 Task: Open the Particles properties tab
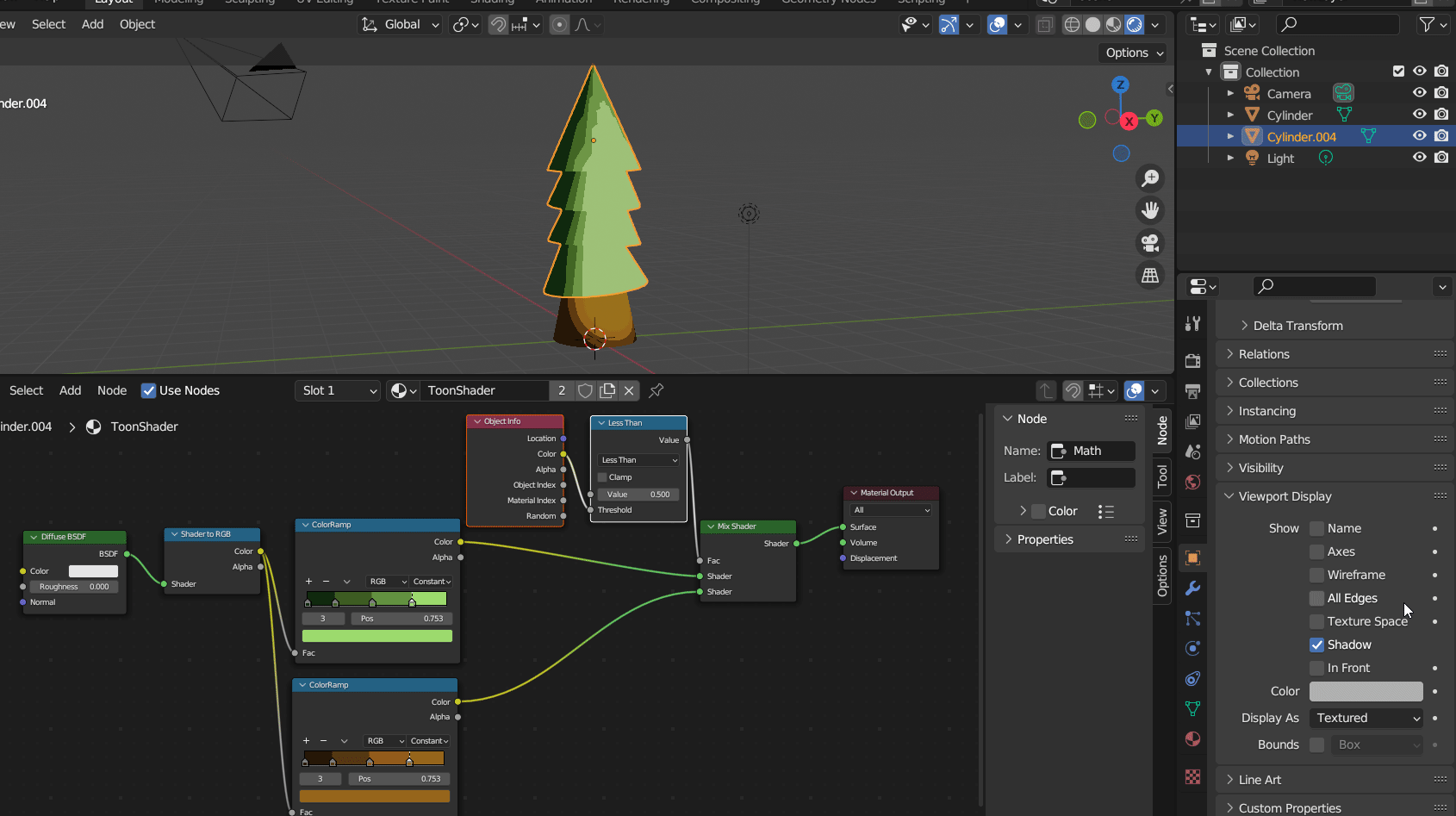[1192, 619]
